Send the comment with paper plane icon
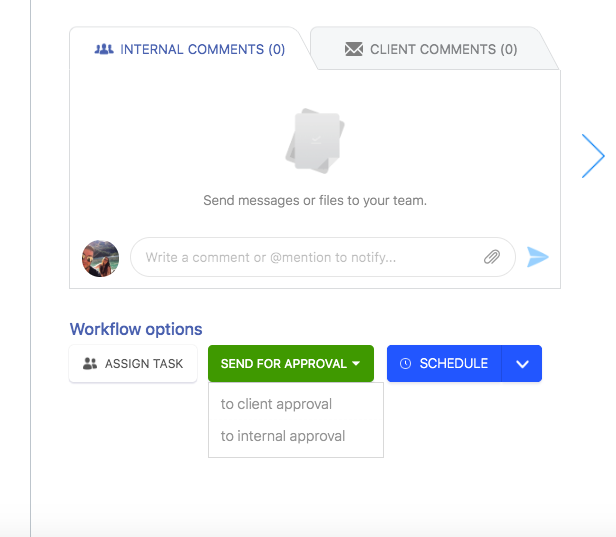This screenshot has height=537, width=616. pos(537,257)
